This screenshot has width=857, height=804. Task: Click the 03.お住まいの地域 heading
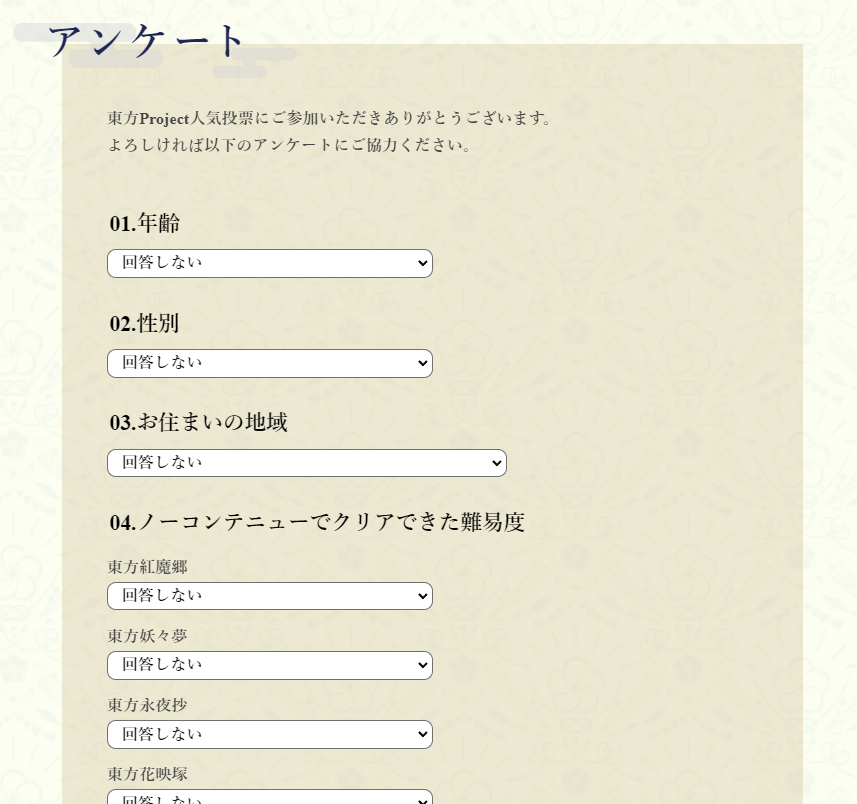pos(199,422)
